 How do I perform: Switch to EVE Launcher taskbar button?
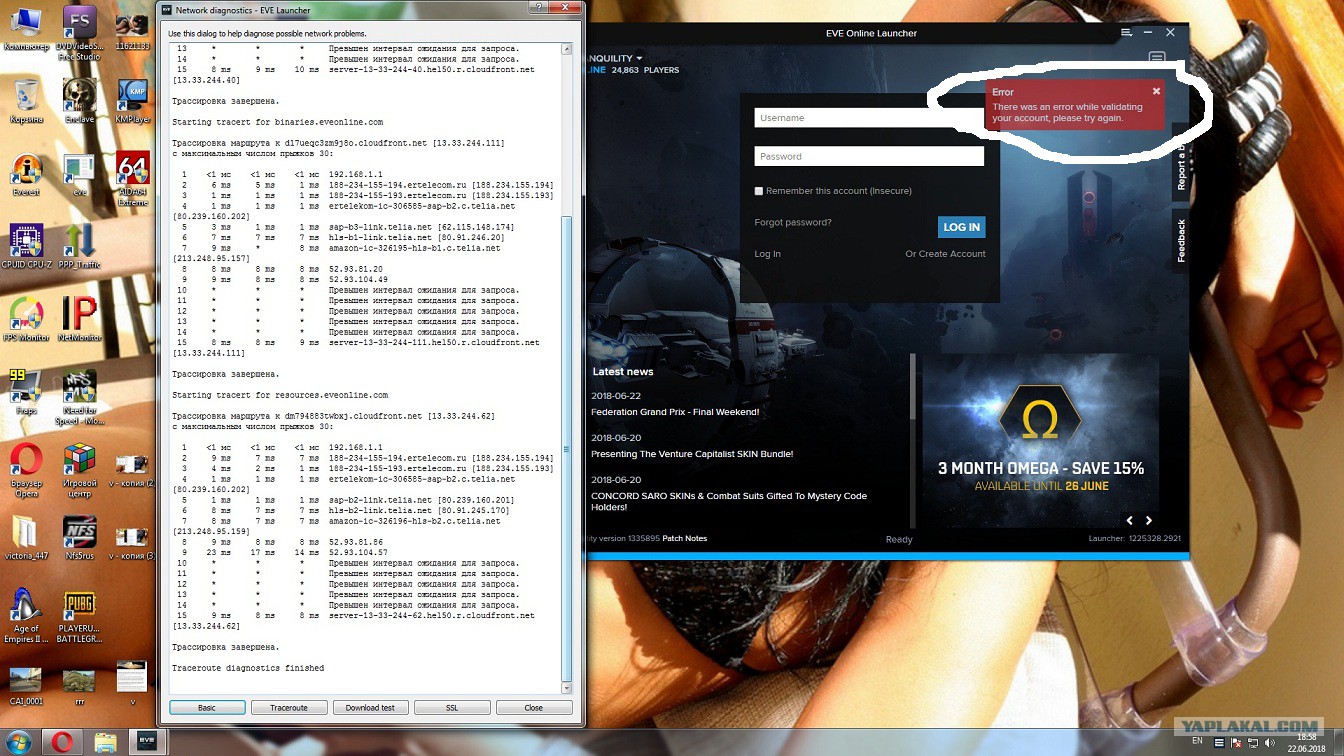(x=146, y=742)
